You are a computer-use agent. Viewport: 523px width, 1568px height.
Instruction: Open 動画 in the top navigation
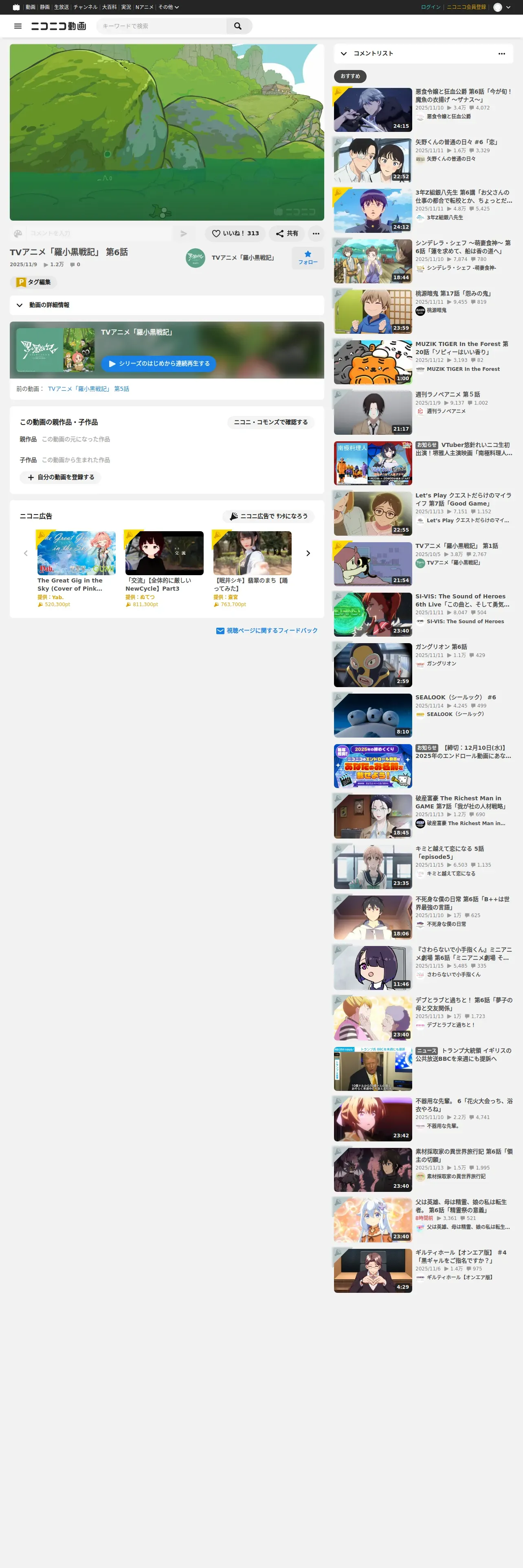coord(31,7)
